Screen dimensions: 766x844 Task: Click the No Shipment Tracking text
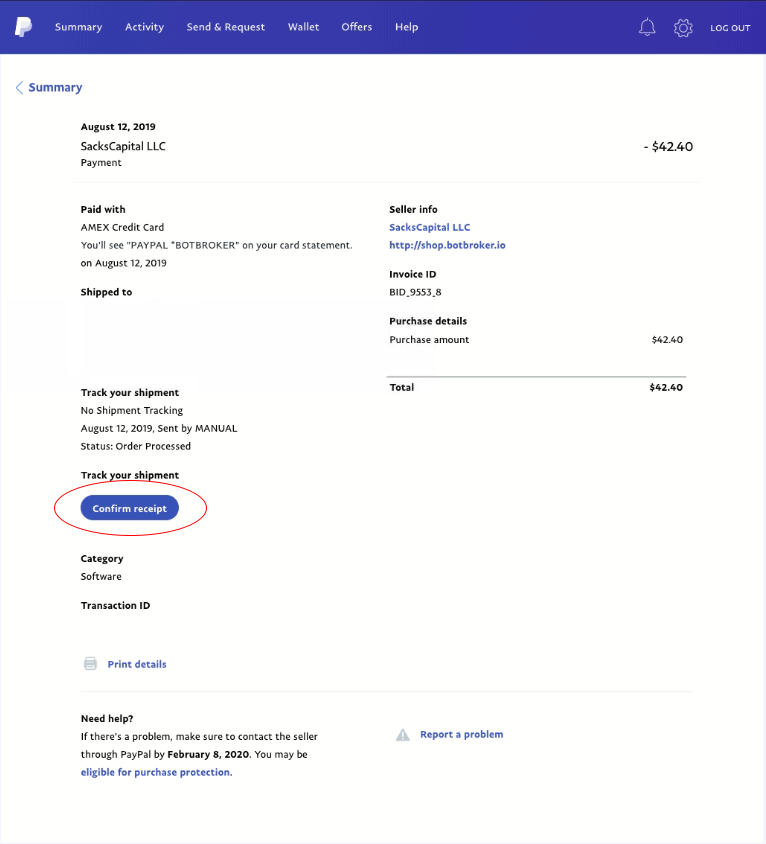(132, 410)
